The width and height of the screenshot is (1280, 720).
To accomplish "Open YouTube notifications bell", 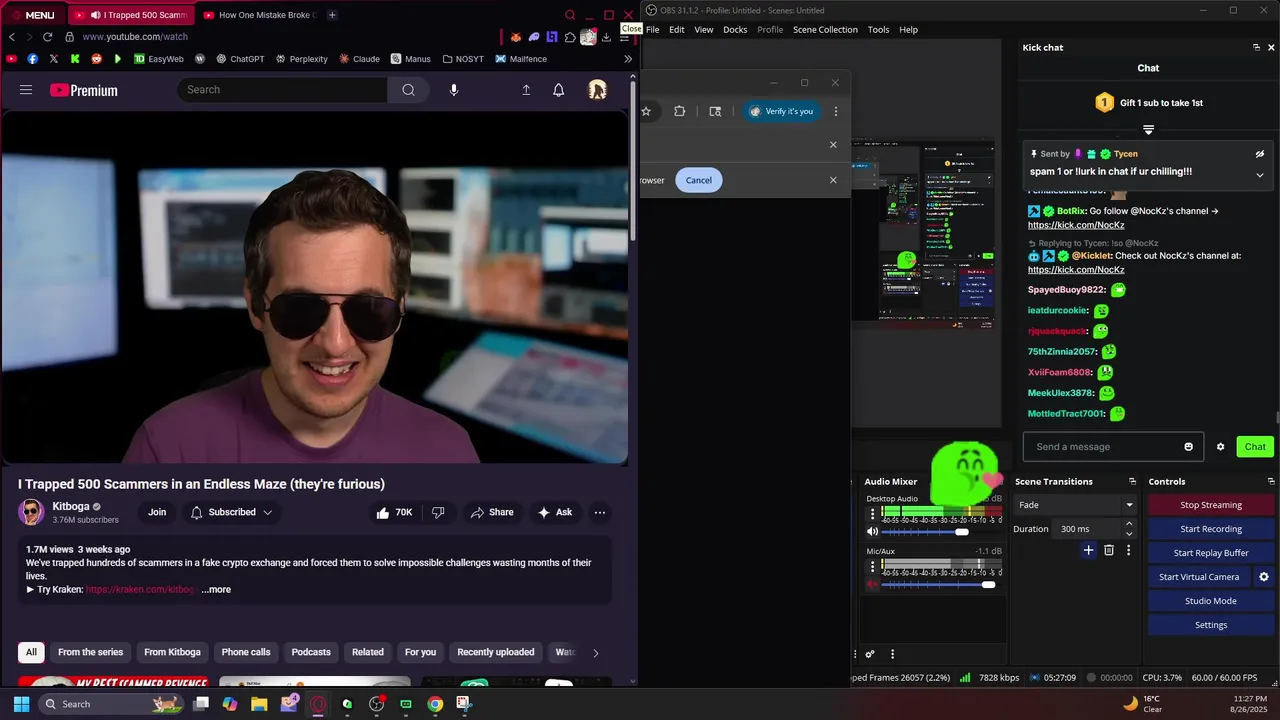I will pos(559,90).
